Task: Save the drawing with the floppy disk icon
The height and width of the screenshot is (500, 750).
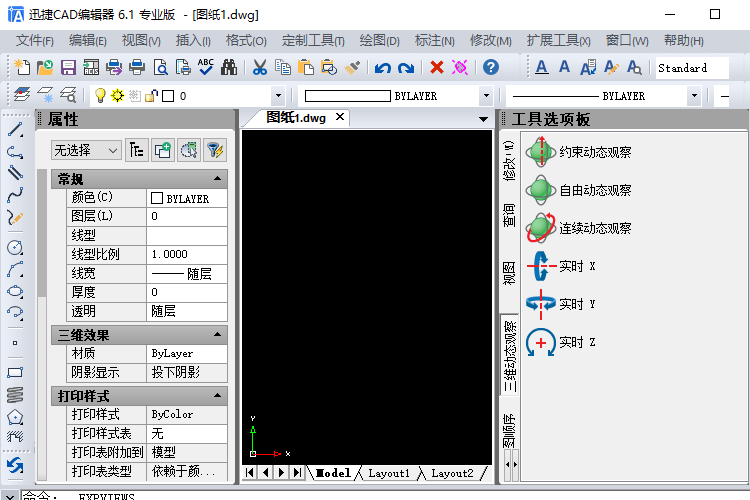Action: [x=68, y=67]
